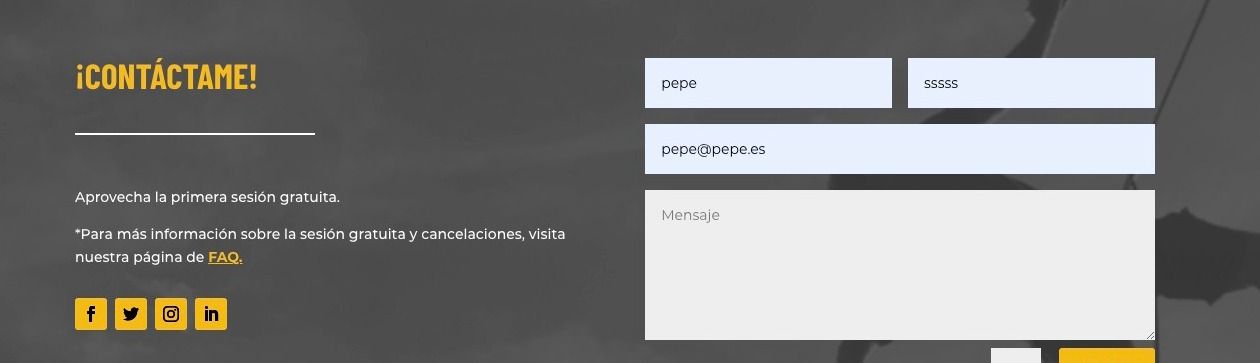Click the 'pepe@pepe.es' text in email field

(x=713, y=149)
